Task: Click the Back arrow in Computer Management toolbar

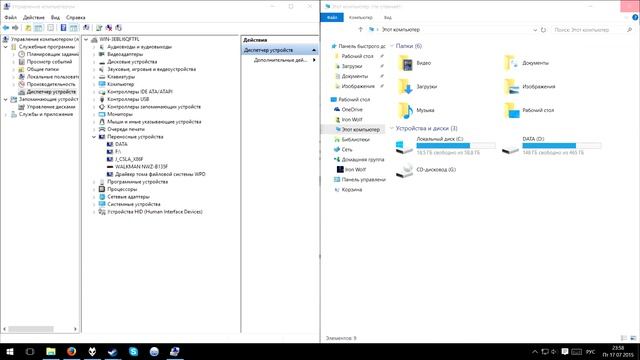Action: click(6, 28)
